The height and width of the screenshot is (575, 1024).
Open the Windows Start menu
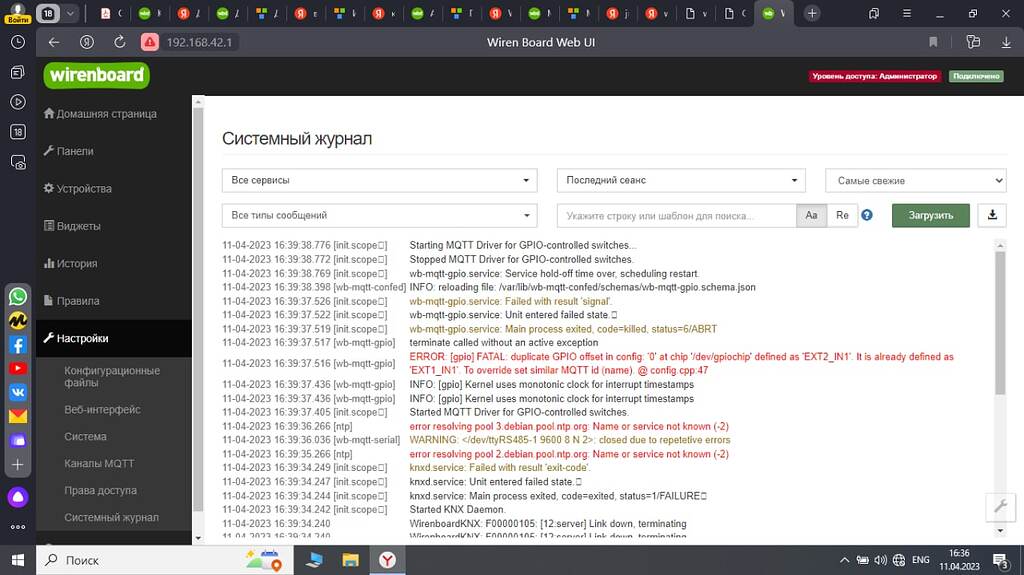click(18, 561)
